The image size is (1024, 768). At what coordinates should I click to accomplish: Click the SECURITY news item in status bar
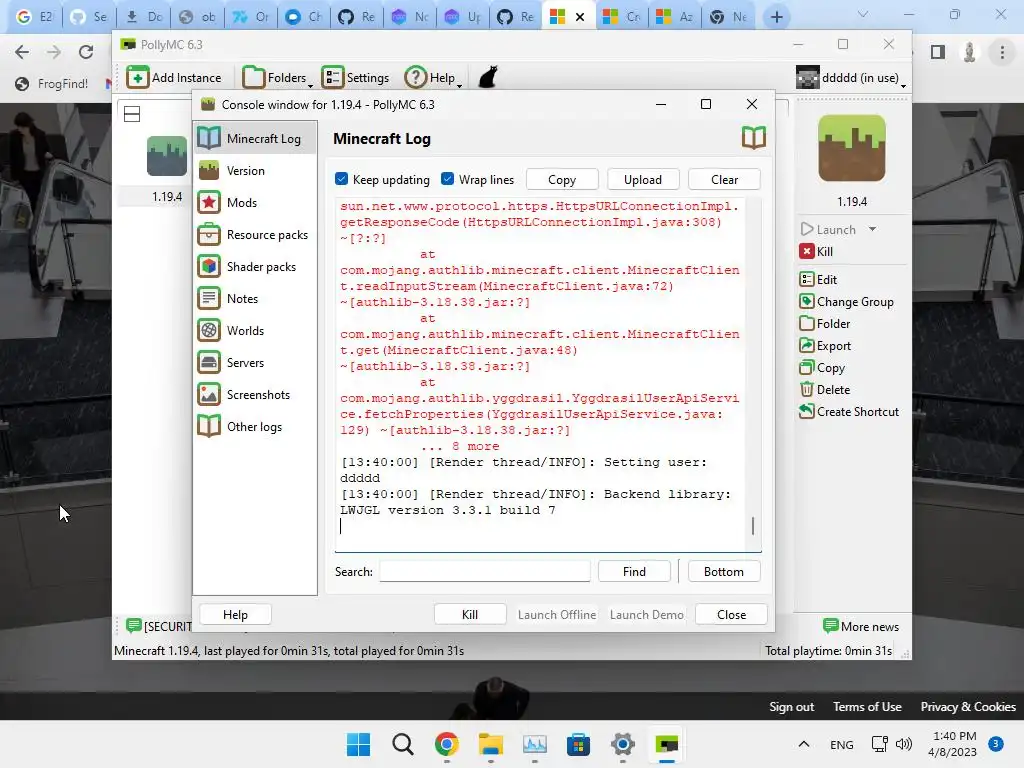pyautogui.click(x=159, y=626)
